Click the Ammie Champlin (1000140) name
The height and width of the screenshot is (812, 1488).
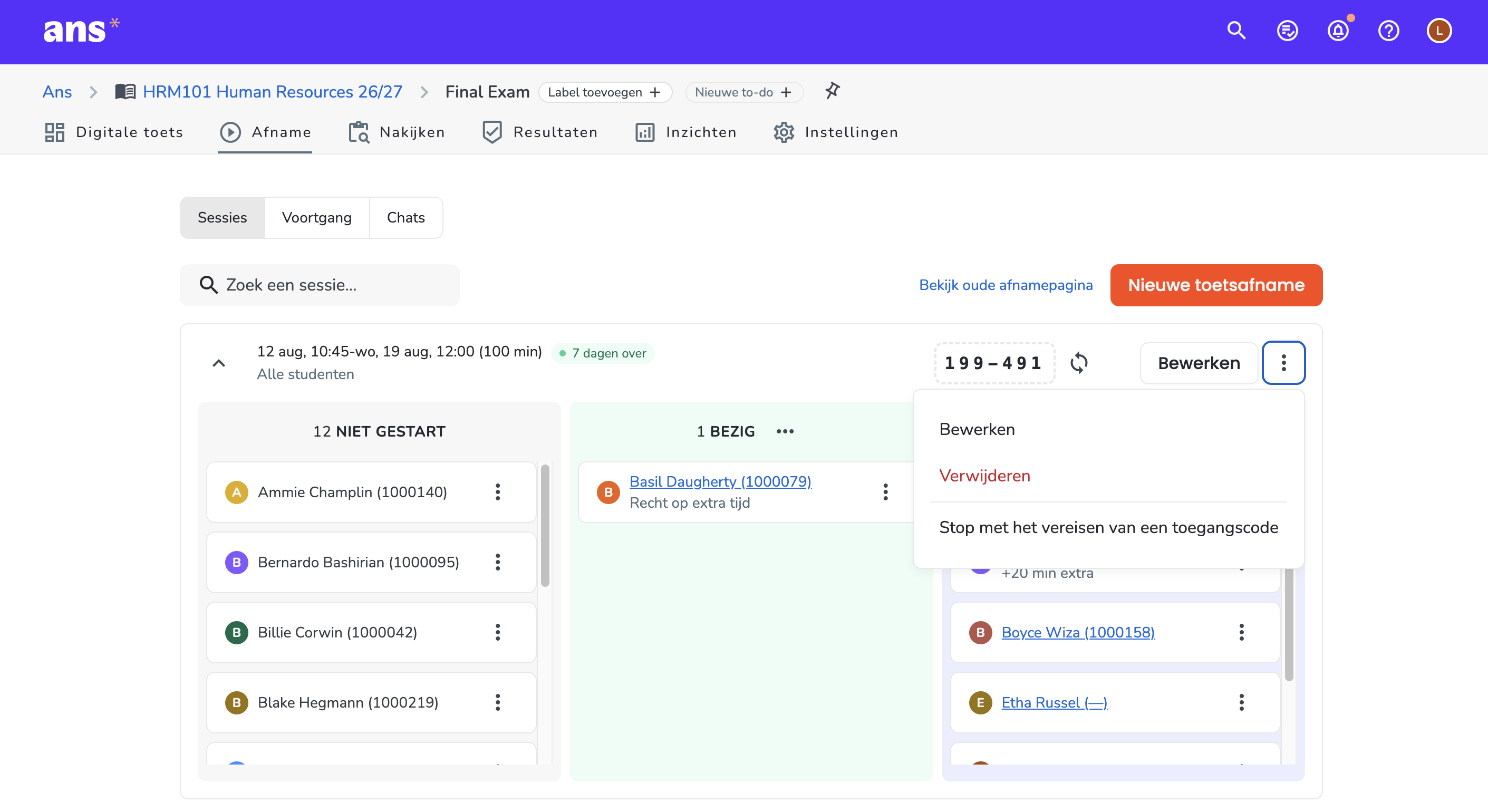tap(352, 492)
